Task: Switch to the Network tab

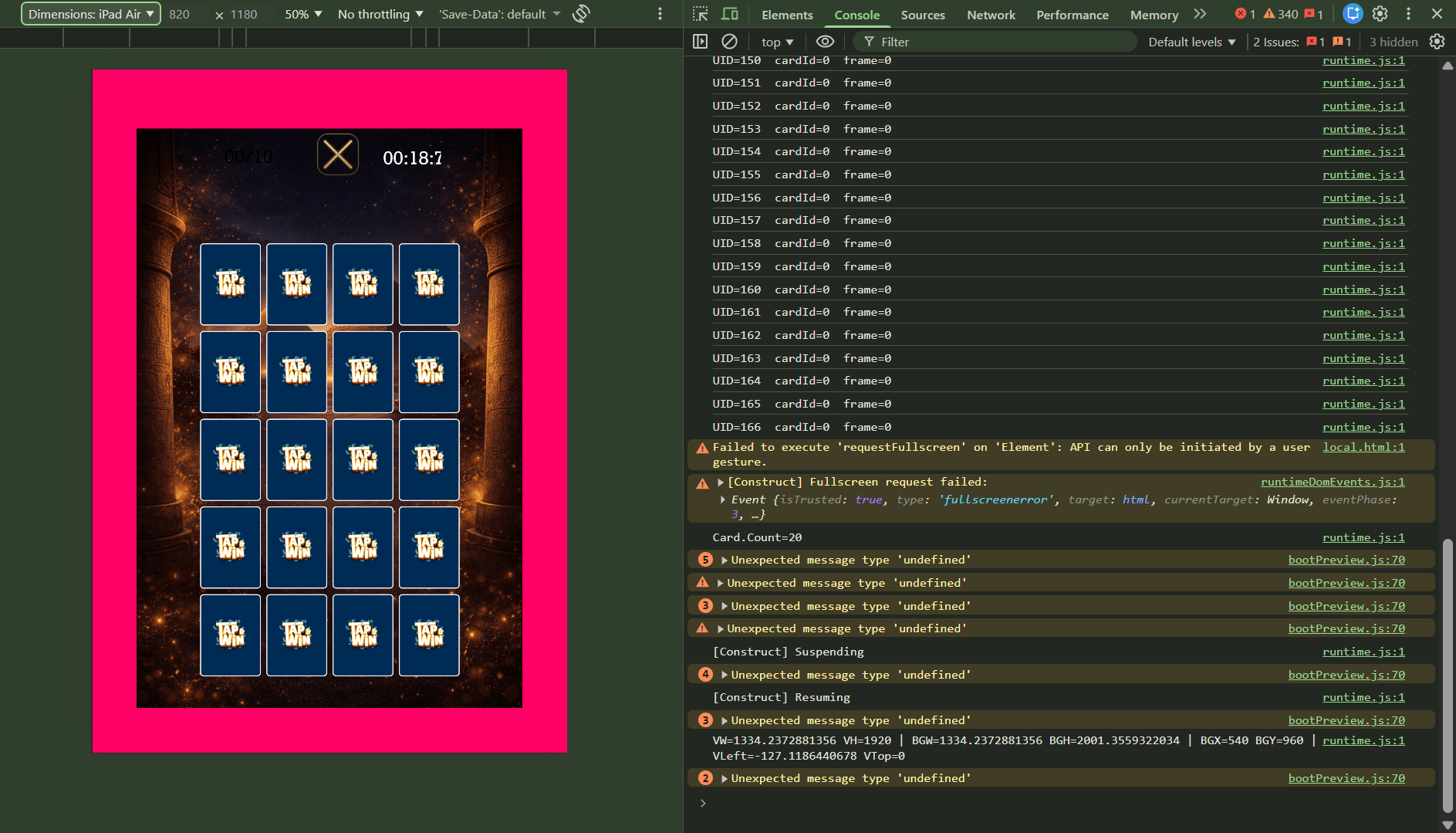Action: pyautogui.click(x=991, y=15)
